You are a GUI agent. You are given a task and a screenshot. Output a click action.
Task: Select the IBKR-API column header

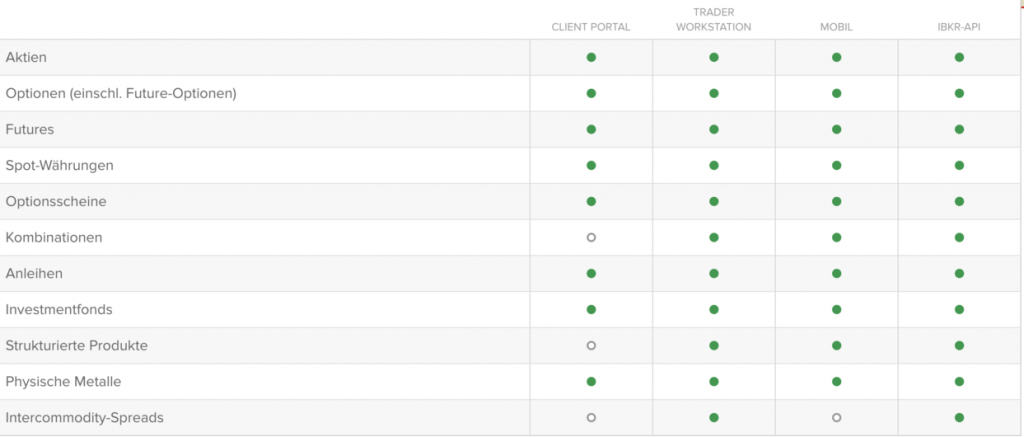pyautogui.click(x=959, y=27)
